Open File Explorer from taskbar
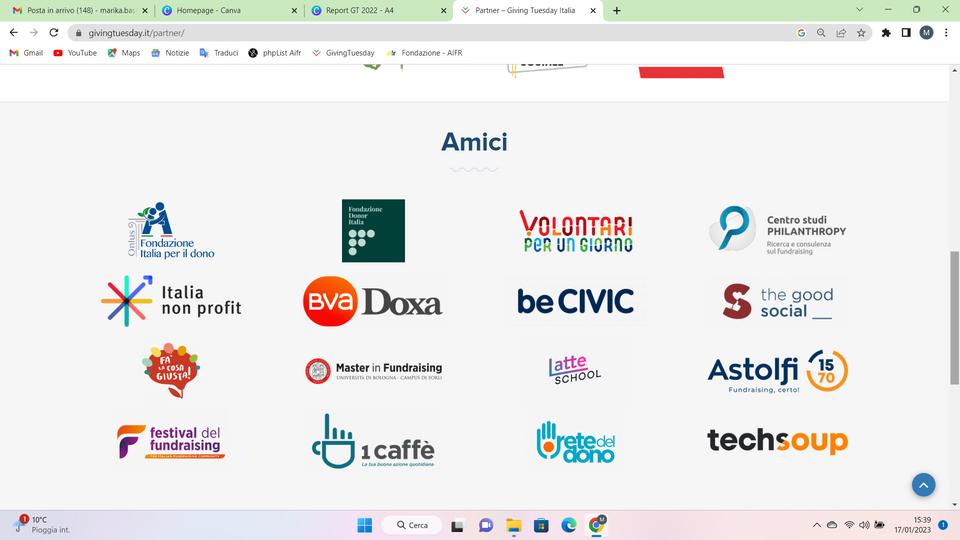The image size is (960, 540). click(513, 525)
